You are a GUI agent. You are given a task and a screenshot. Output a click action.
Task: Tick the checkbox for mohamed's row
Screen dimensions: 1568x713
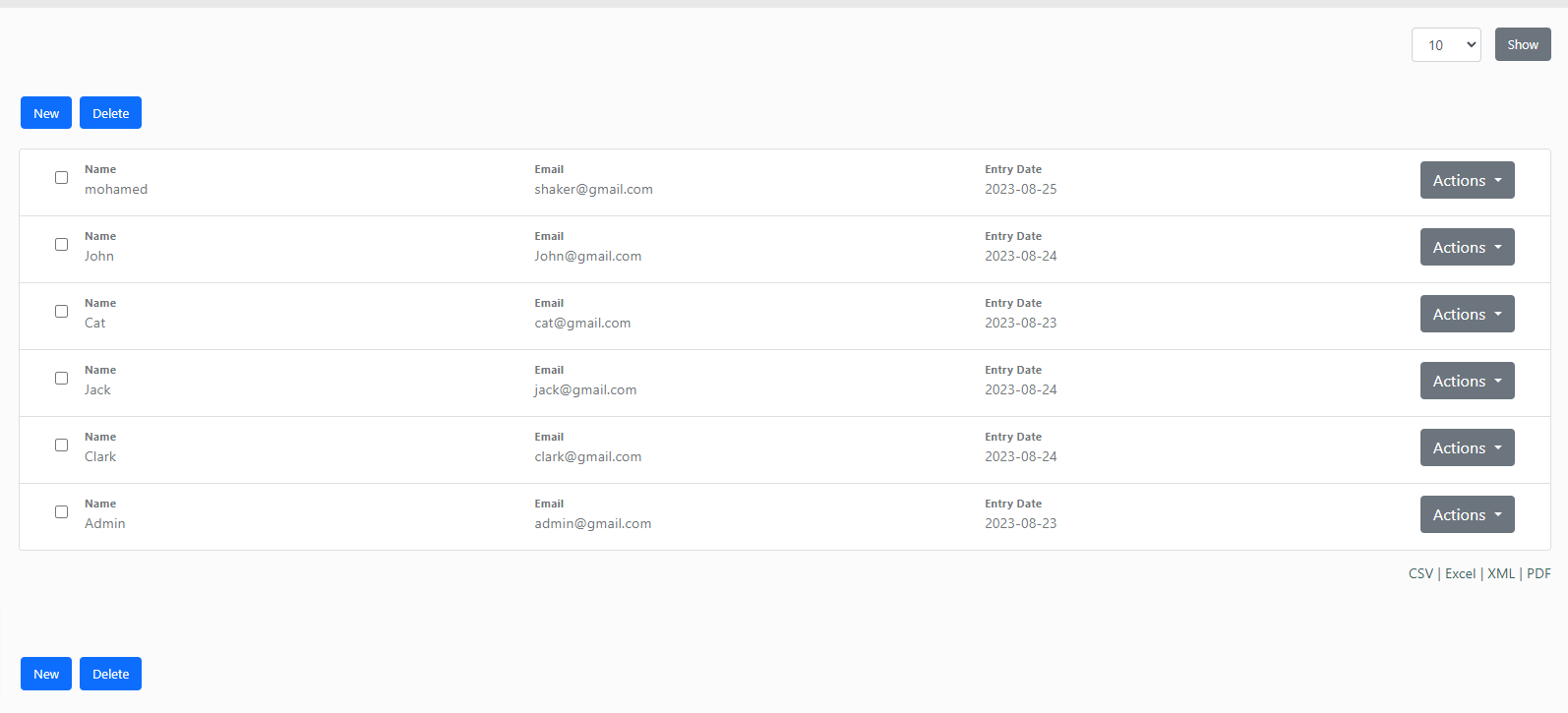tap(61, 178)
